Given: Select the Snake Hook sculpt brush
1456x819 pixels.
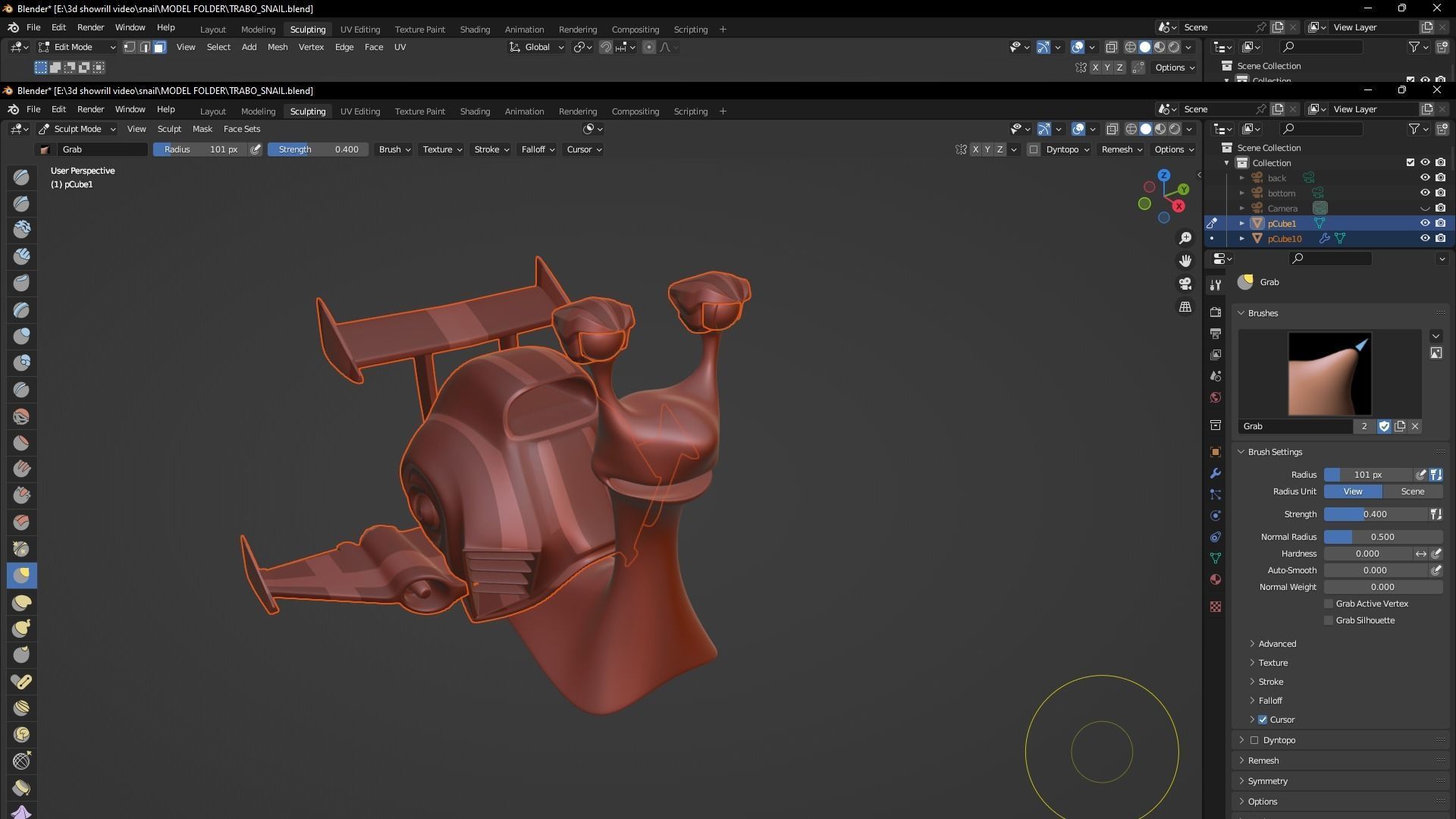Looking at the screenshot, I should click(21, 628).
